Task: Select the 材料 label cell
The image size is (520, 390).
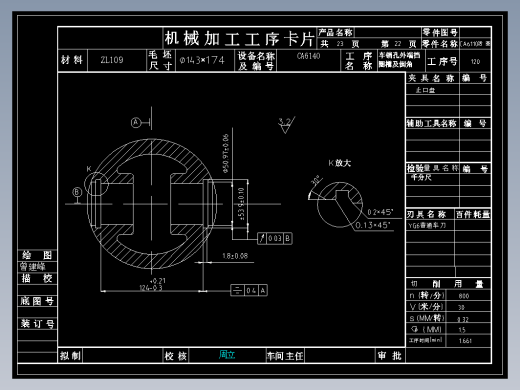Action: 72,60
